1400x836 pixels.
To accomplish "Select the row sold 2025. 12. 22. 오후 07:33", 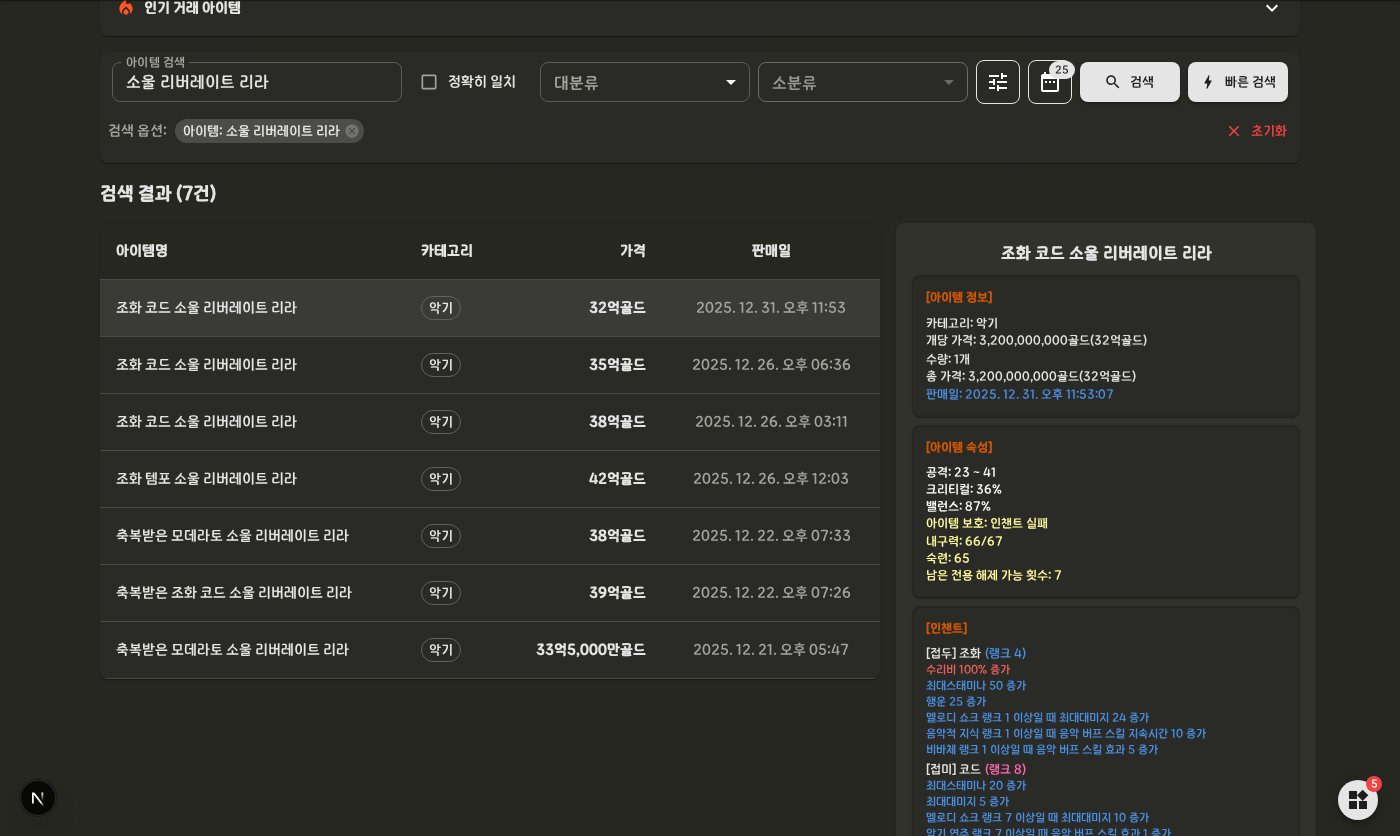I will pyautogui.click(x=490, y=536).
